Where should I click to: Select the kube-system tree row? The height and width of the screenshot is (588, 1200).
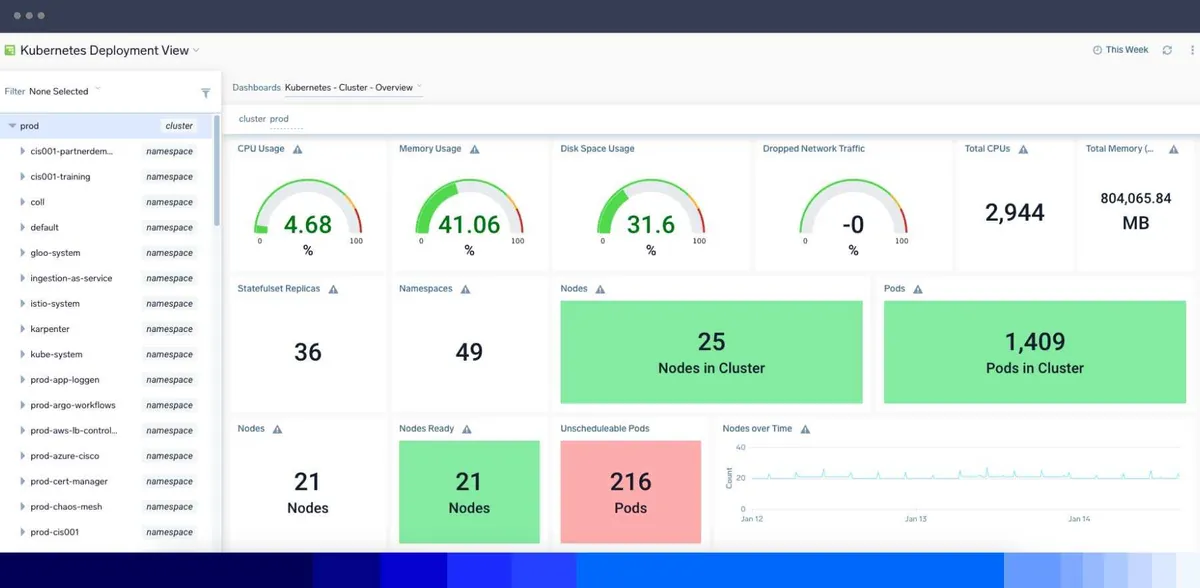coord(108,354)
